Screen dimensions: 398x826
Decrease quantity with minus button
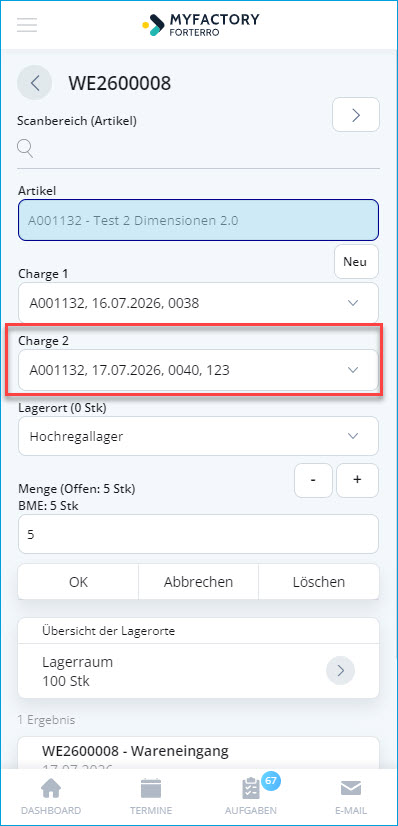pos(313,480)
